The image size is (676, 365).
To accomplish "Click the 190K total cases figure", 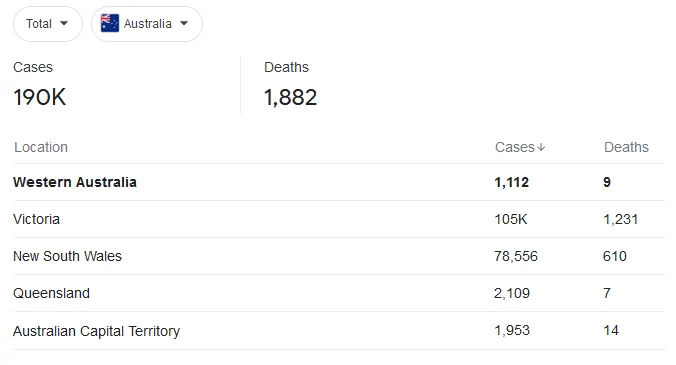I will [40, 97].
